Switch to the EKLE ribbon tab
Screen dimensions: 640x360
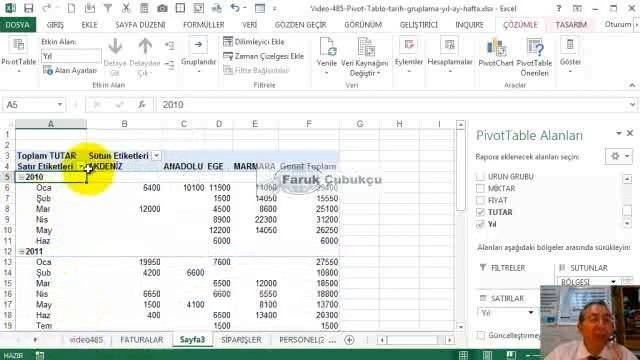tap(89, 25)
